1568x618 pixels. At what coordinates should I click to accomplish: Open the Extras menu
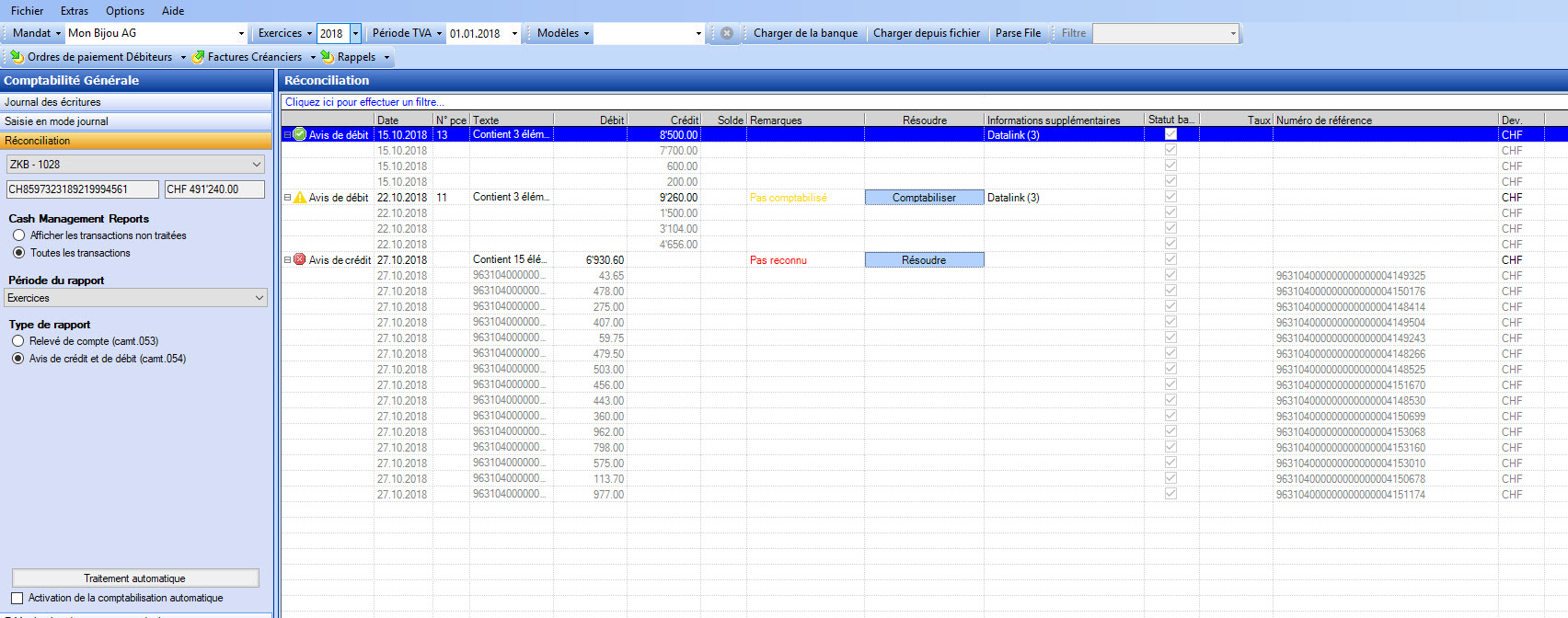point(75,11)
